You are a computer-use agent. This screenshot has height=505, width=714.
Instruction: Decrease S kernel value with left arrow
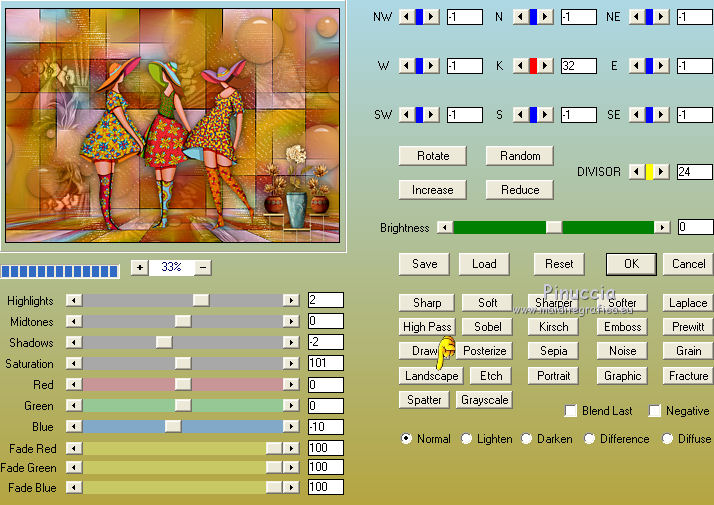click(x=520, y=114)
